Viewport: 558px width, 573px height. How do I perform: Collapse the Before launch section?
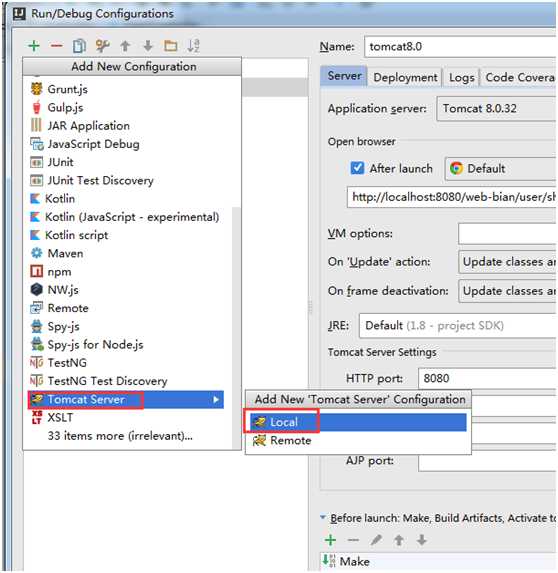pyautogui.click(x=323, y=517)
